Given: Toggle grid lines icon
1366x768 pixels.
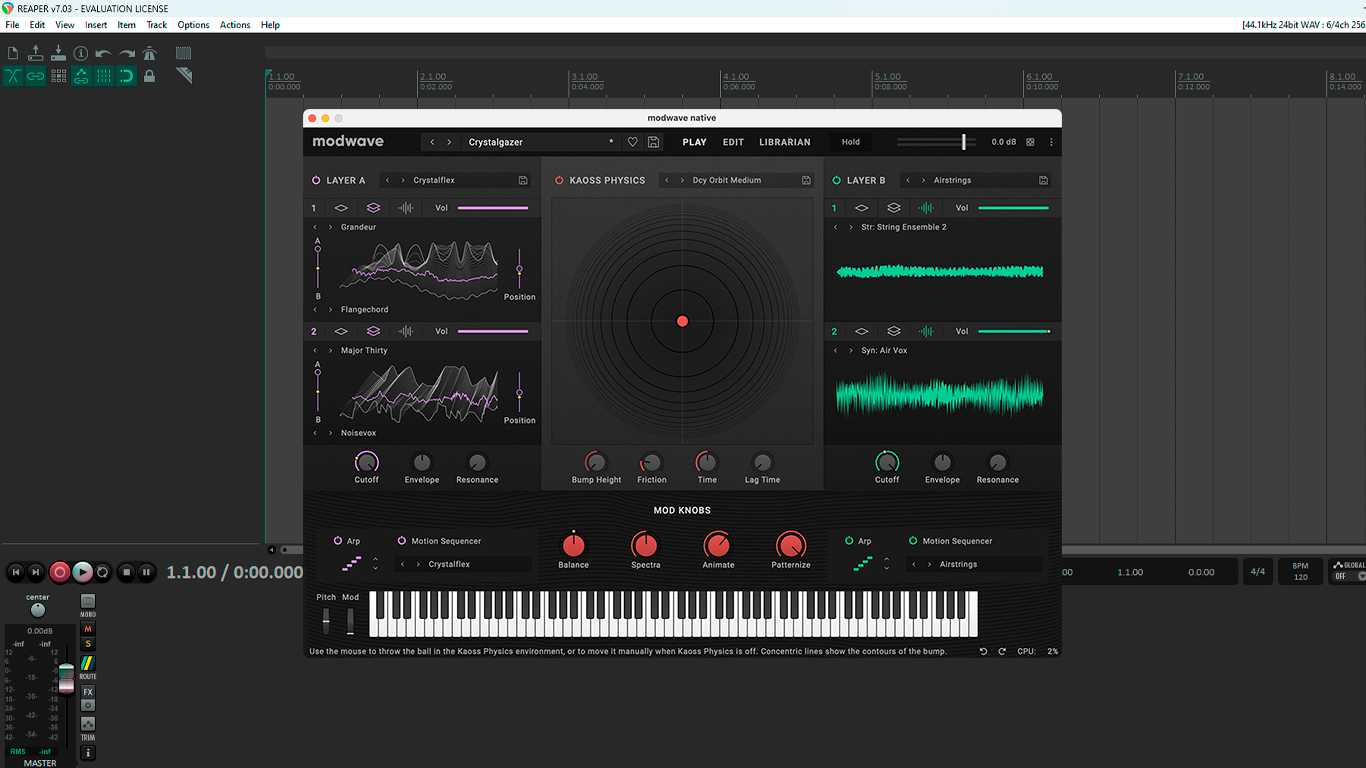Looking at the screenshot, I should pos(104,76).
